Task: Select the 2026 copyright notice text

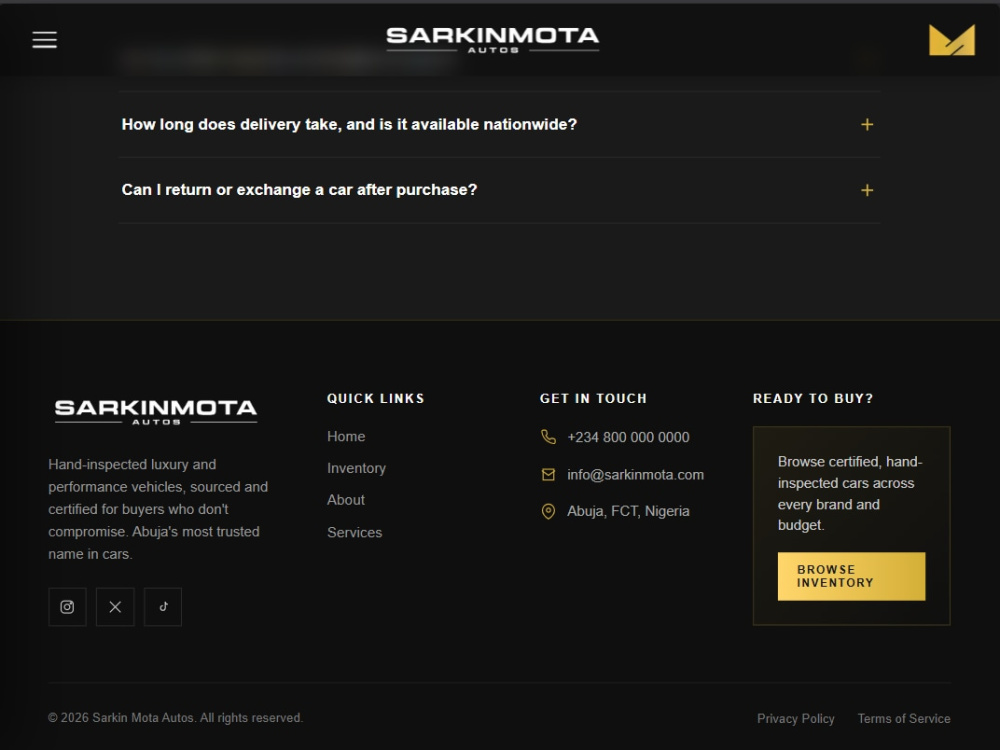Action: tap(175, 717)
